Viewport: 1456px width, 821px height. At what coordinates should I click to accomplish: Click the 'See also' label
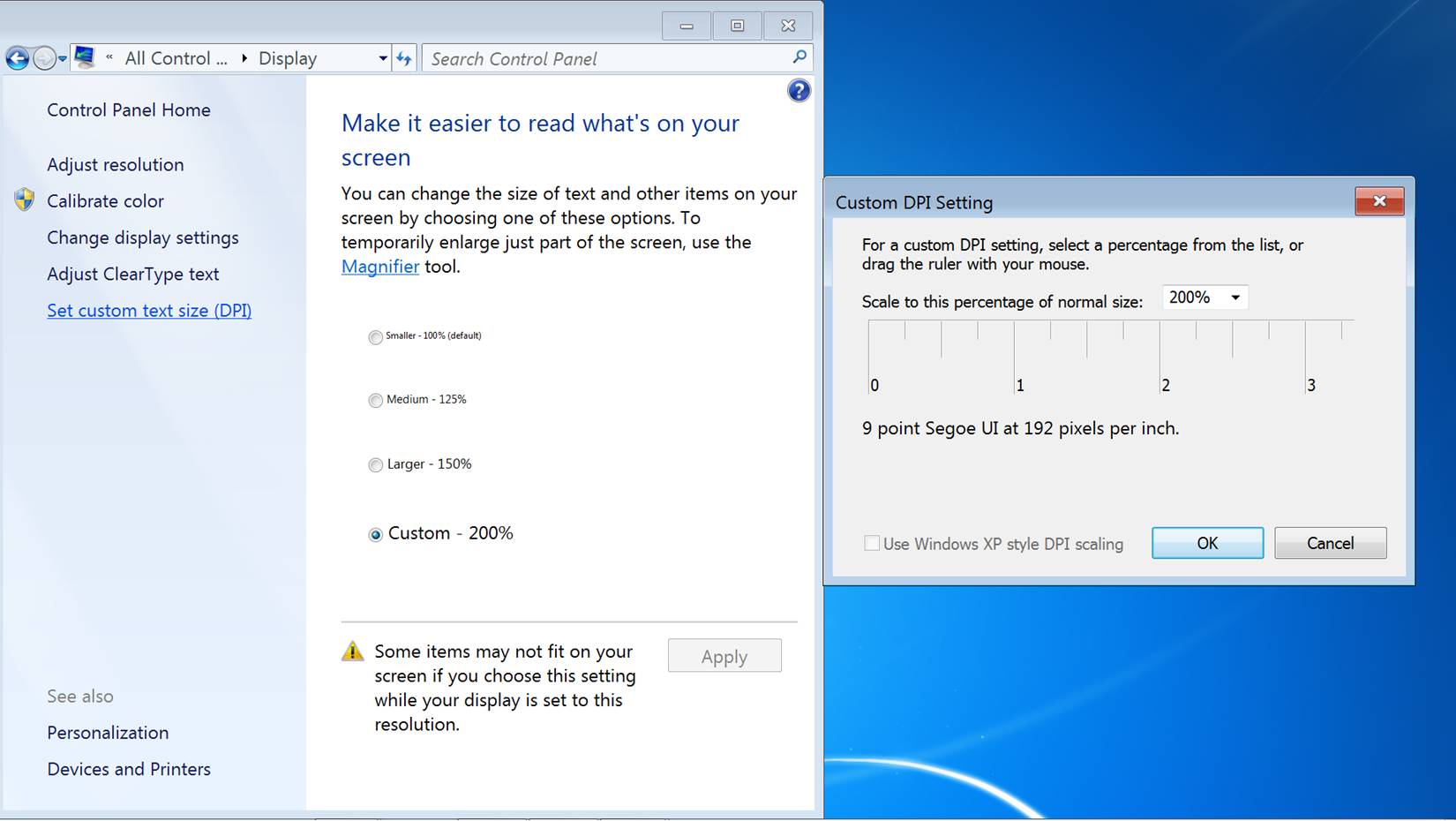click(80, 696)
